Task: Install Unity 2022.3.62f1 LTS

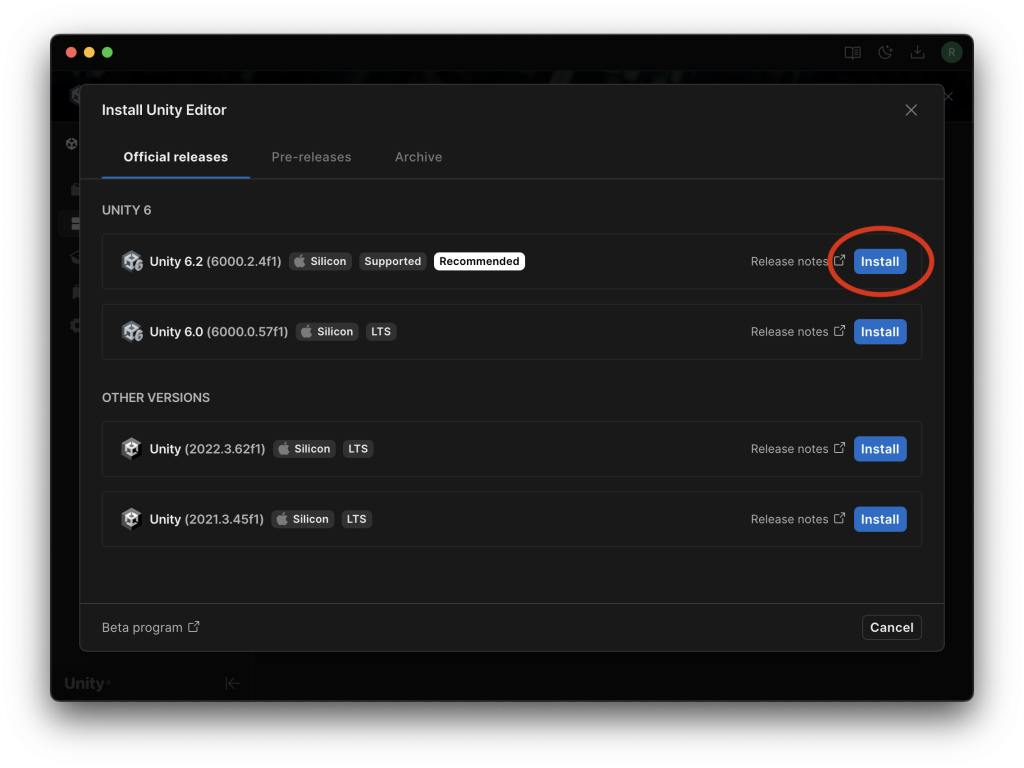Action: click(880, 449)
